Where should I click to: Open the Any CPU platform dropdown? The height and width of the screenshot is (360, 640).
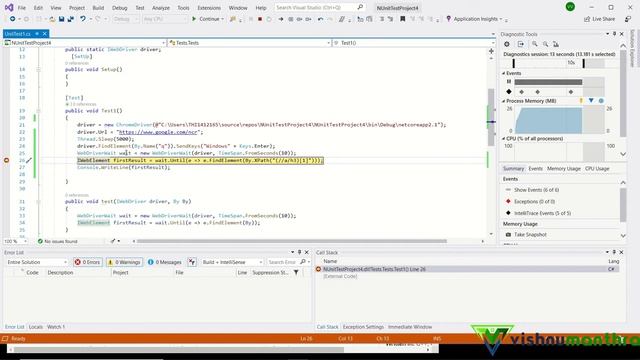pyautogui.click(x=165, y=19)
